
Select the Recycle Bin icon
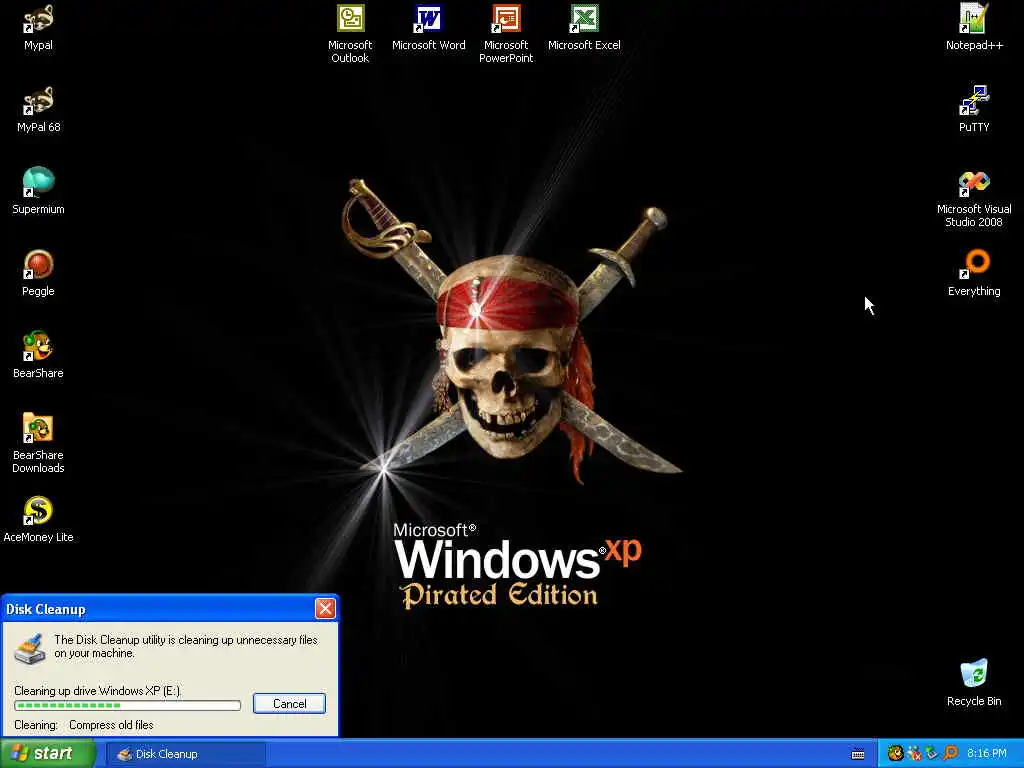tap(974, 683)
